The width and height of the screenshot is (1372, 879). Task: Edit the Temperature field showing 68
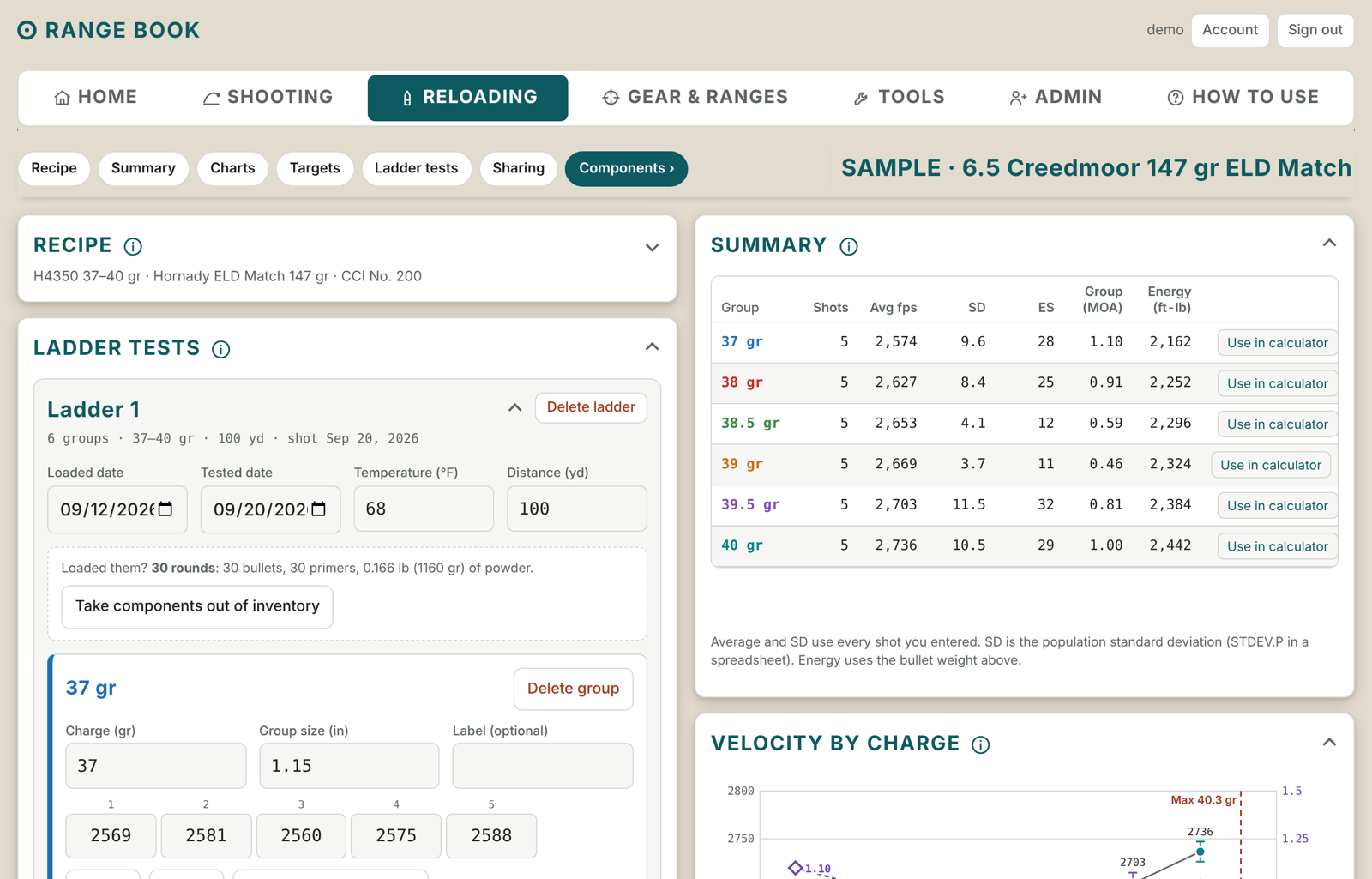[x=424, y=509]
